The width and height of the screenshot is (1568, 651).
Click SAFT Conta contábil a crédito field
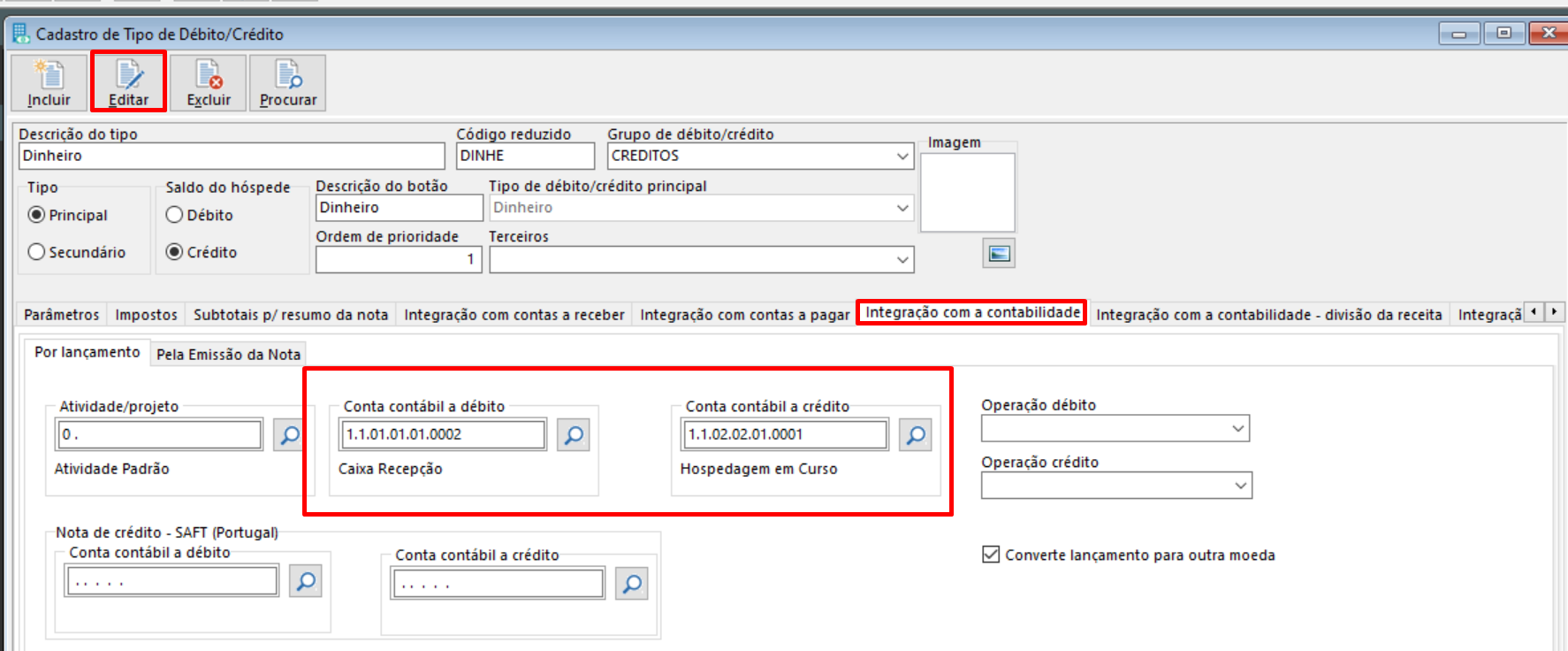[499, 584]
